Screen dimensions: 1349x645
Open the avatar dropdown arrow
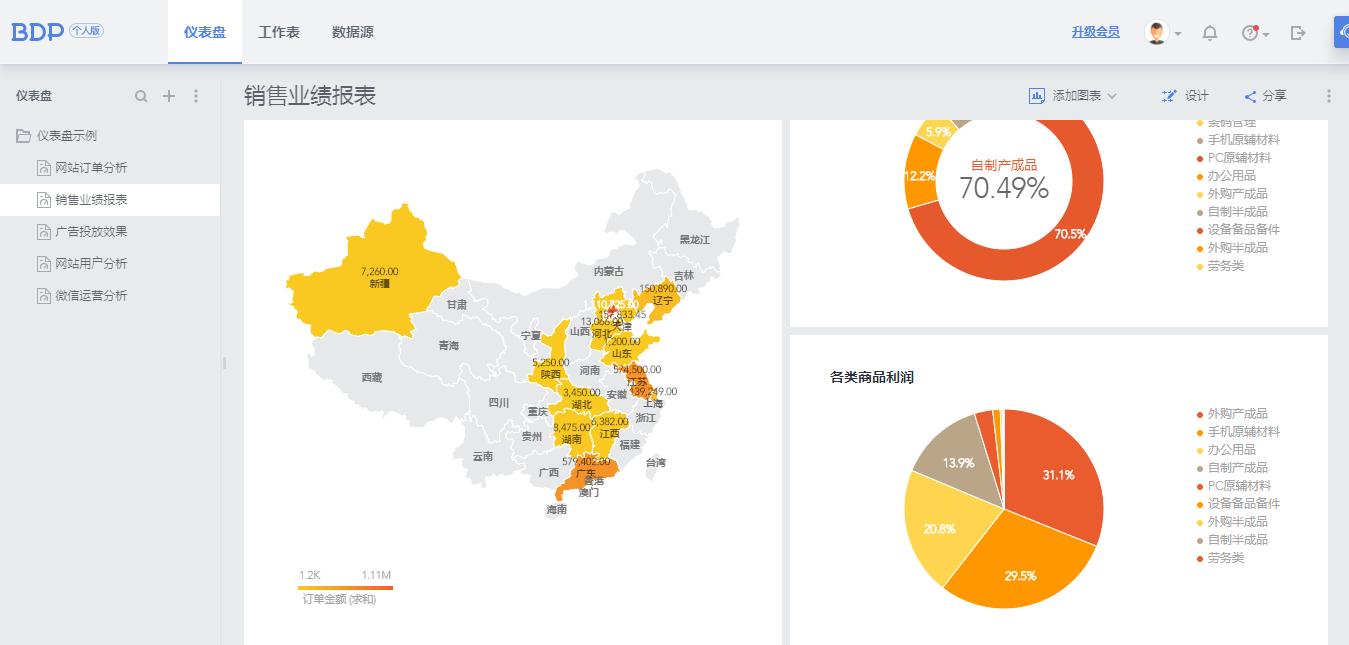(1180, 32)
